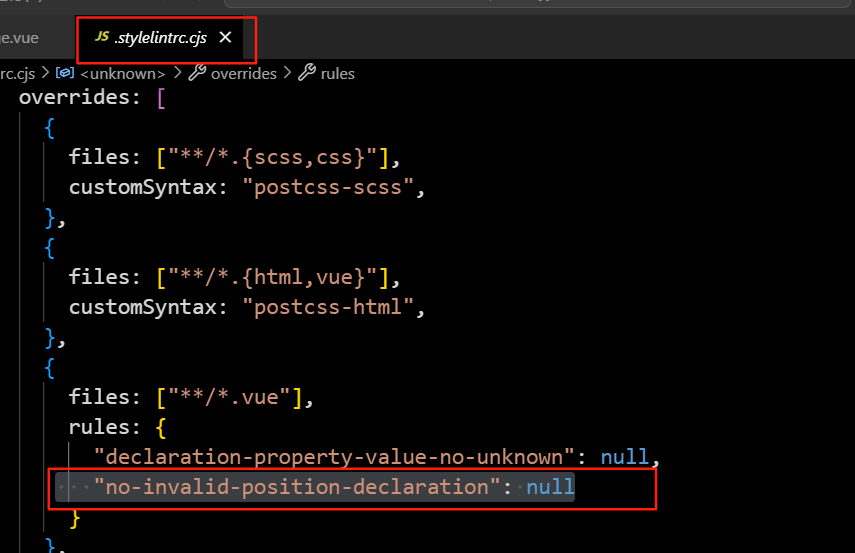
Task: Switch to the .stylelintrc.cjs tab
Action: coord(161,38)
